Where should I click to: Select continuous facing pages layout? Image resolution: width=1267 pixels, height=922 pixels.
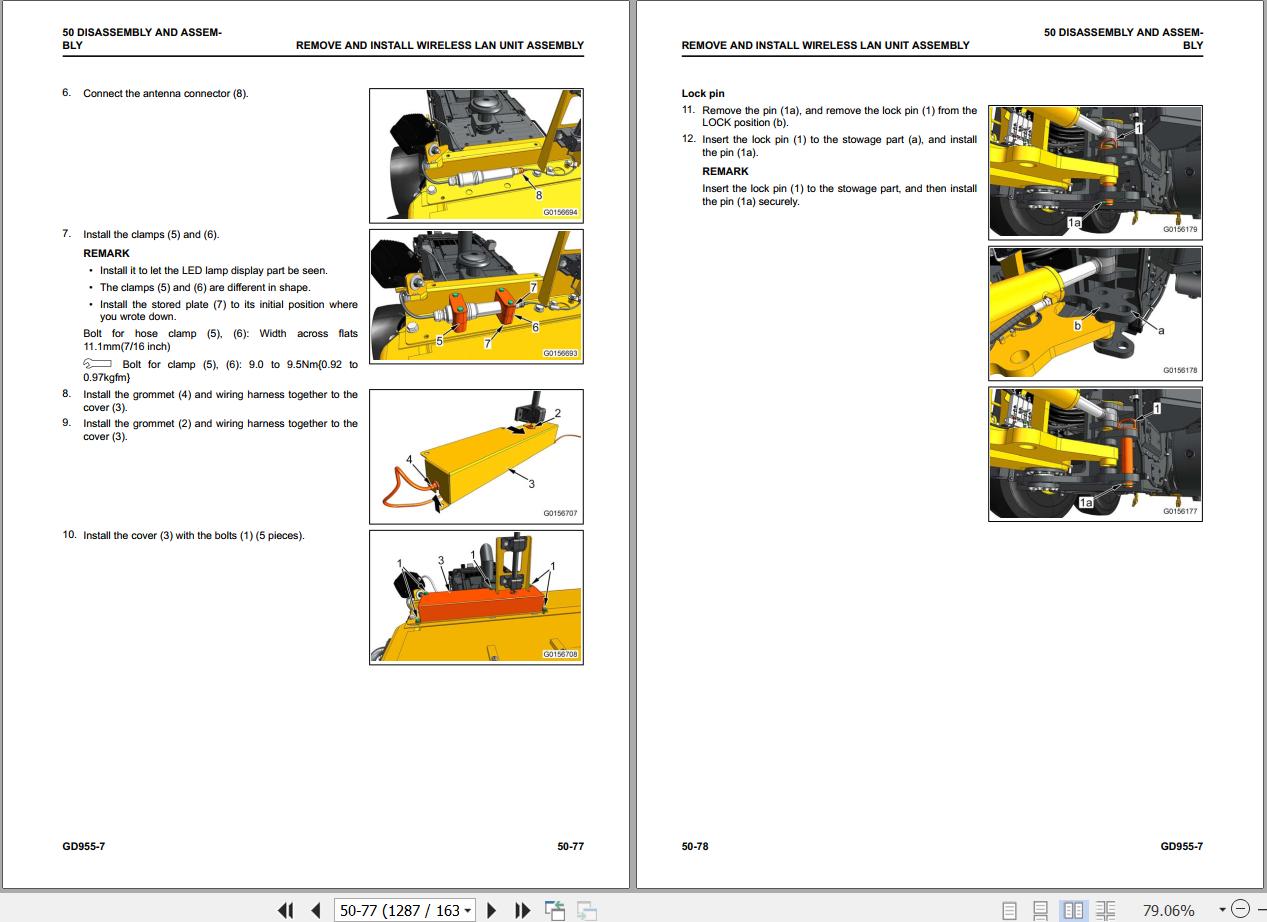pos(1105,910)
